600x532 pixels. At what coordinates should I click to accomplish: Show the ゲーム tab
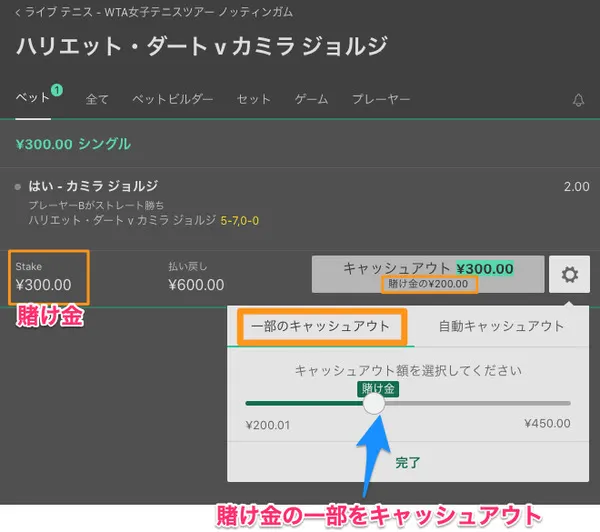311,100
